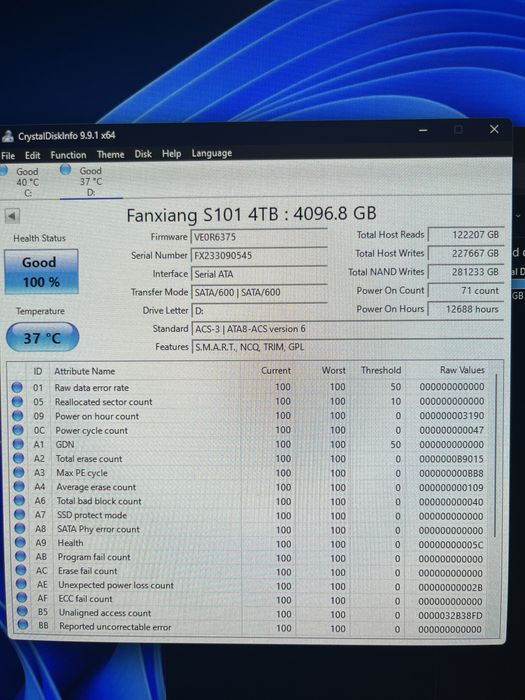Close the CrystalDiskInfo window
This screenshot has width=525, height=700.
tap(494, 129)
